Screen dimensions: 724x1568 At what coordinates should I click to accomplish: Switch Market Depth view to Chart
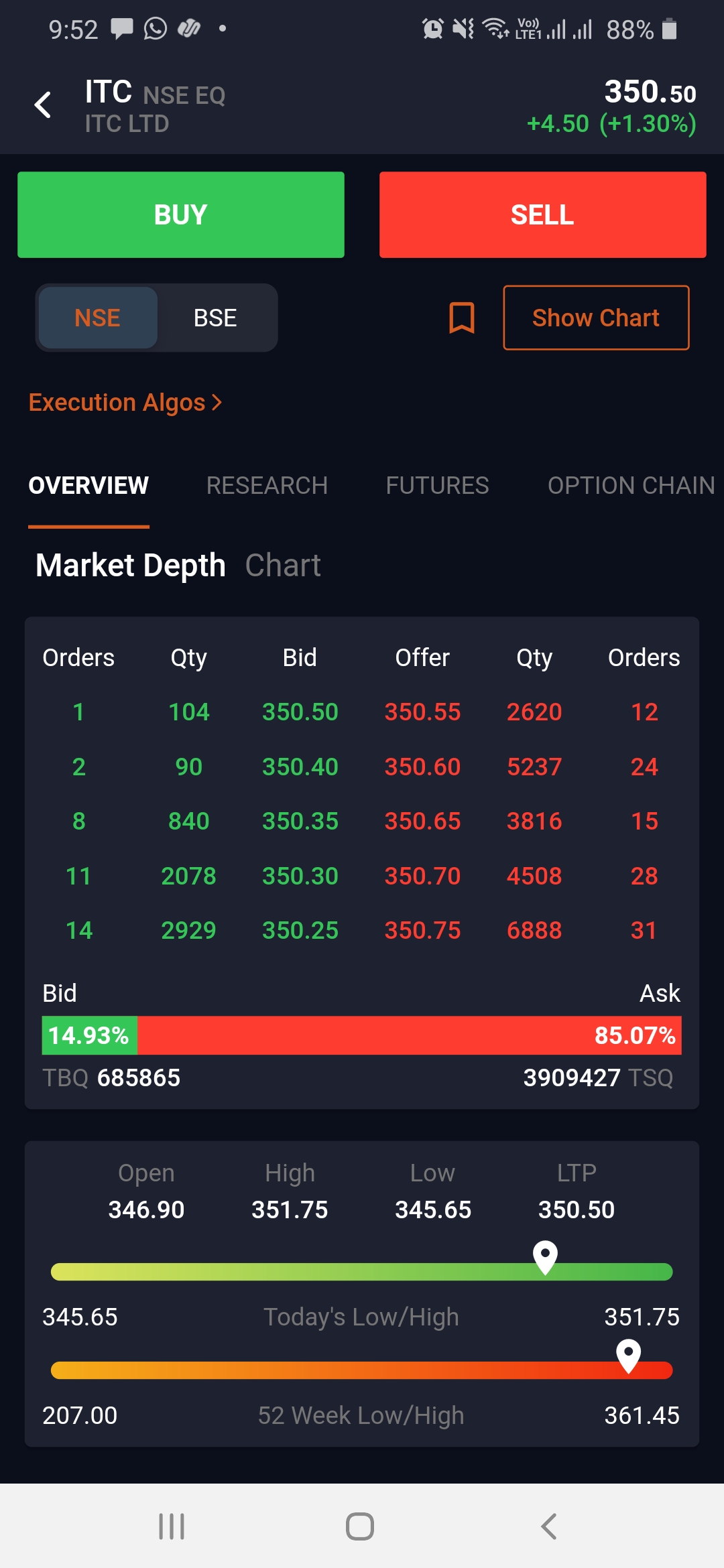pos(282,566)
